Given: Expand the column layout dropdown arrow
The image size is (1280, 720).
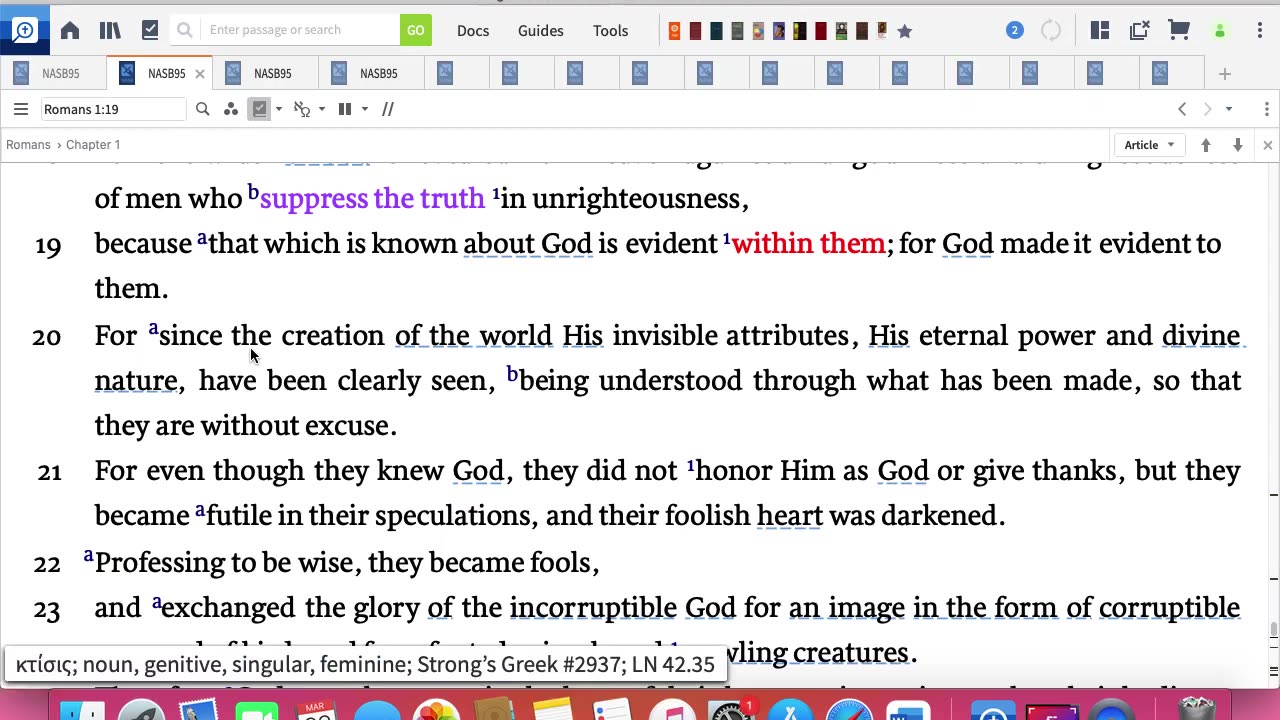Looking at the screenshot, I should click(364, 109).
